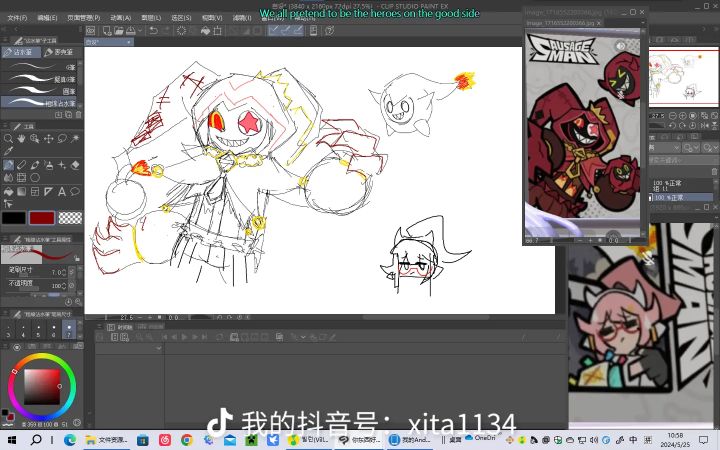Screen dimensions: 720x450
Task: Click the Save icon in command bar
Action: click(x=131, y=31)
